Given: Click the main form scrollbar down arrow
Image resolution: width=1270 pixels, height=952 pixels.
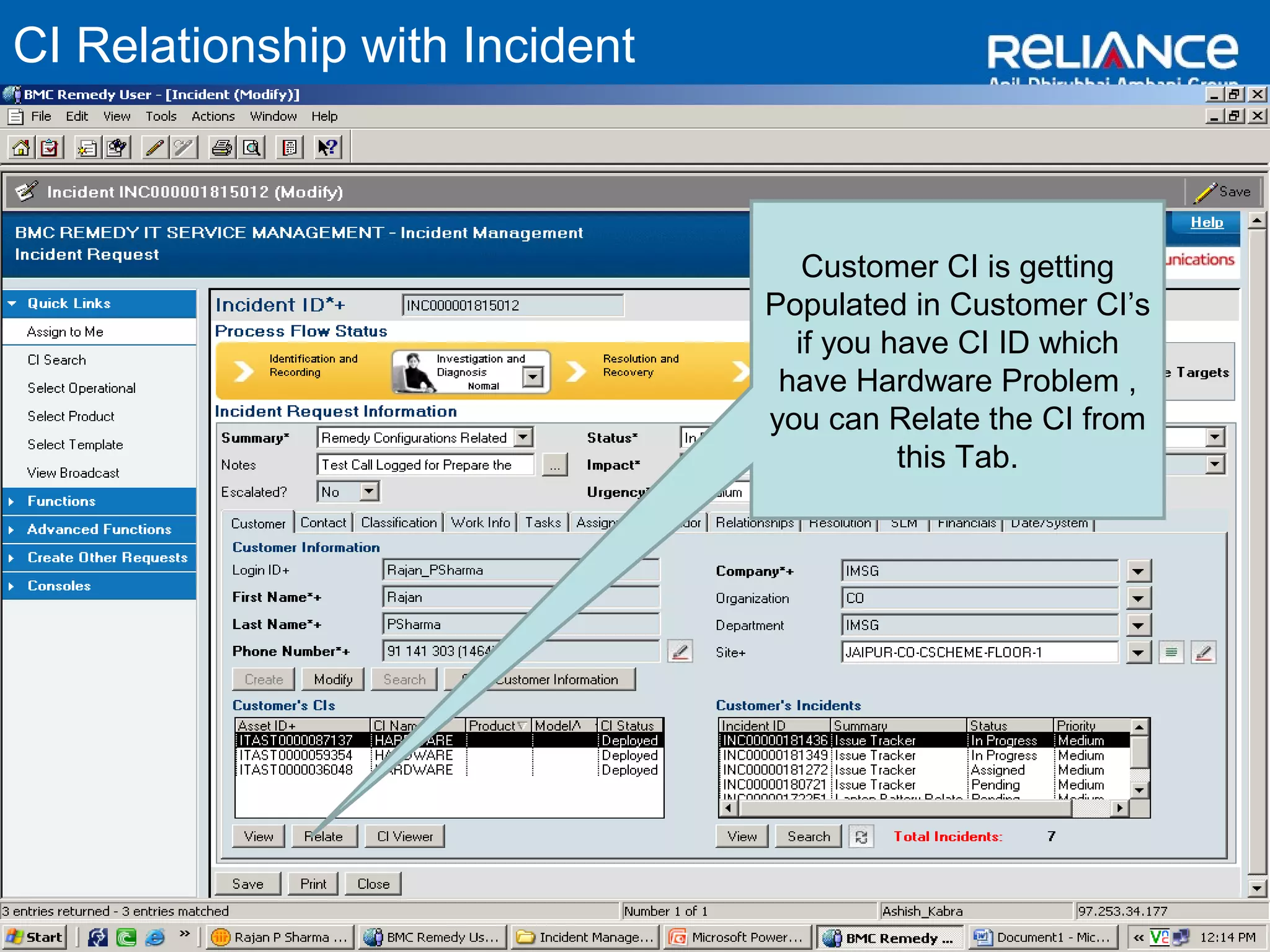Looking at the screenshot, I should (x=1257, y=888).
